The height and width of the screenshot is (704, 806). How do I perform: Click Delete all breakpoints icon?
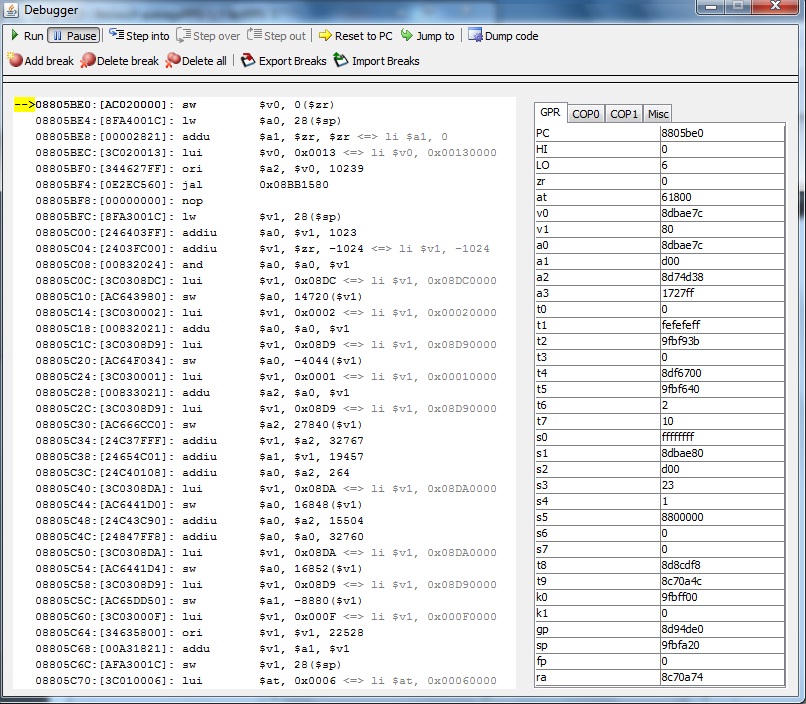click(173, 61)
